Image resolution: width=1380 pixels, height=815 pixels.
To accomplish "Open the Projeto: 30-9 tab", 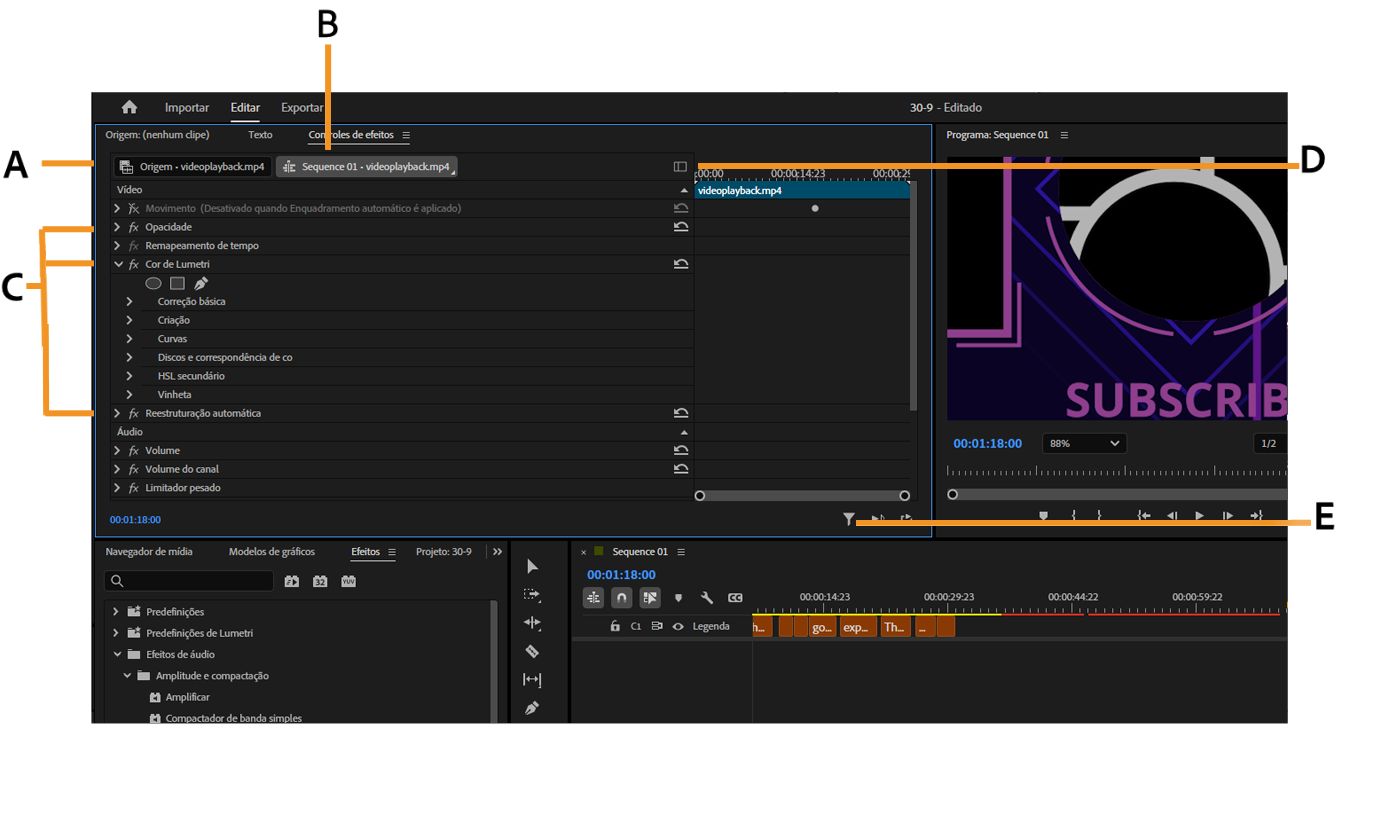I will coord(444,552).
